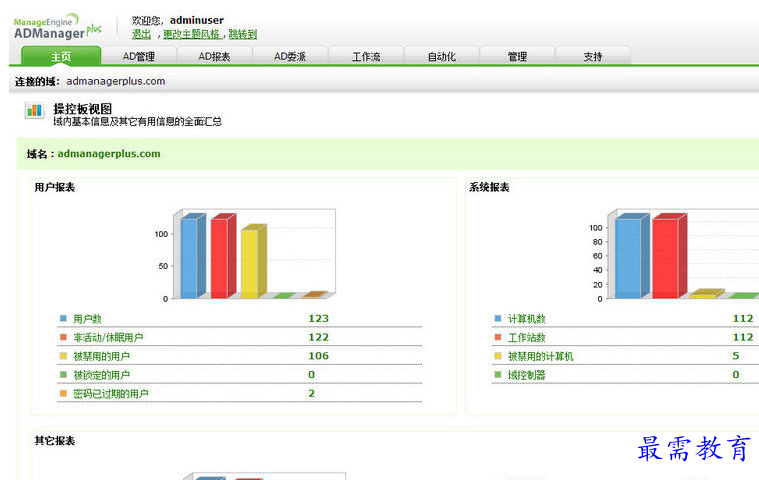This screenshot has height=480, width=759.
Task: Click the blue legend swatch beside 用户数
Action: 63,318
